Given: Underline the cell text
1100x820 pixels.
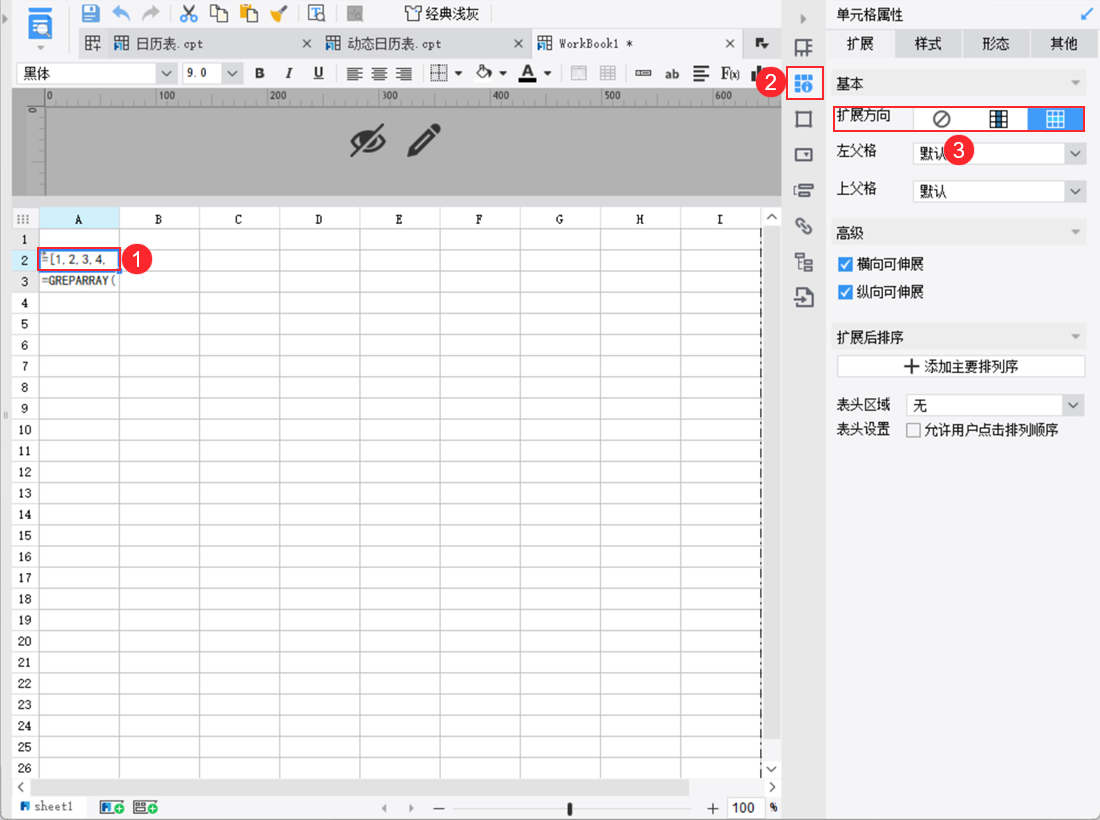Looking at the screenshot, I should [318, 73].
